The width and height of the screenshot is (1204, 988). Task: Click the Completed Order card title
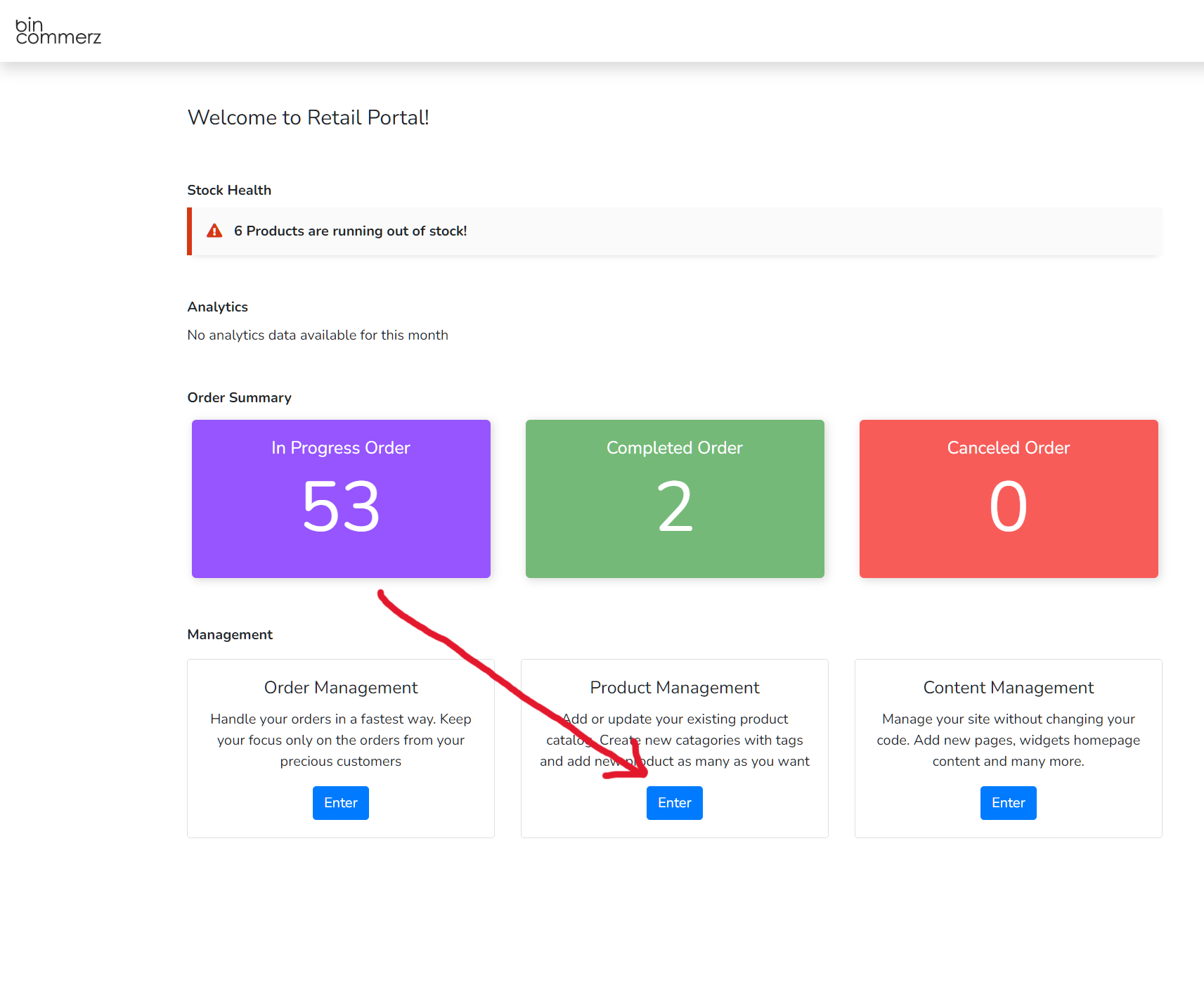(674, 448)
